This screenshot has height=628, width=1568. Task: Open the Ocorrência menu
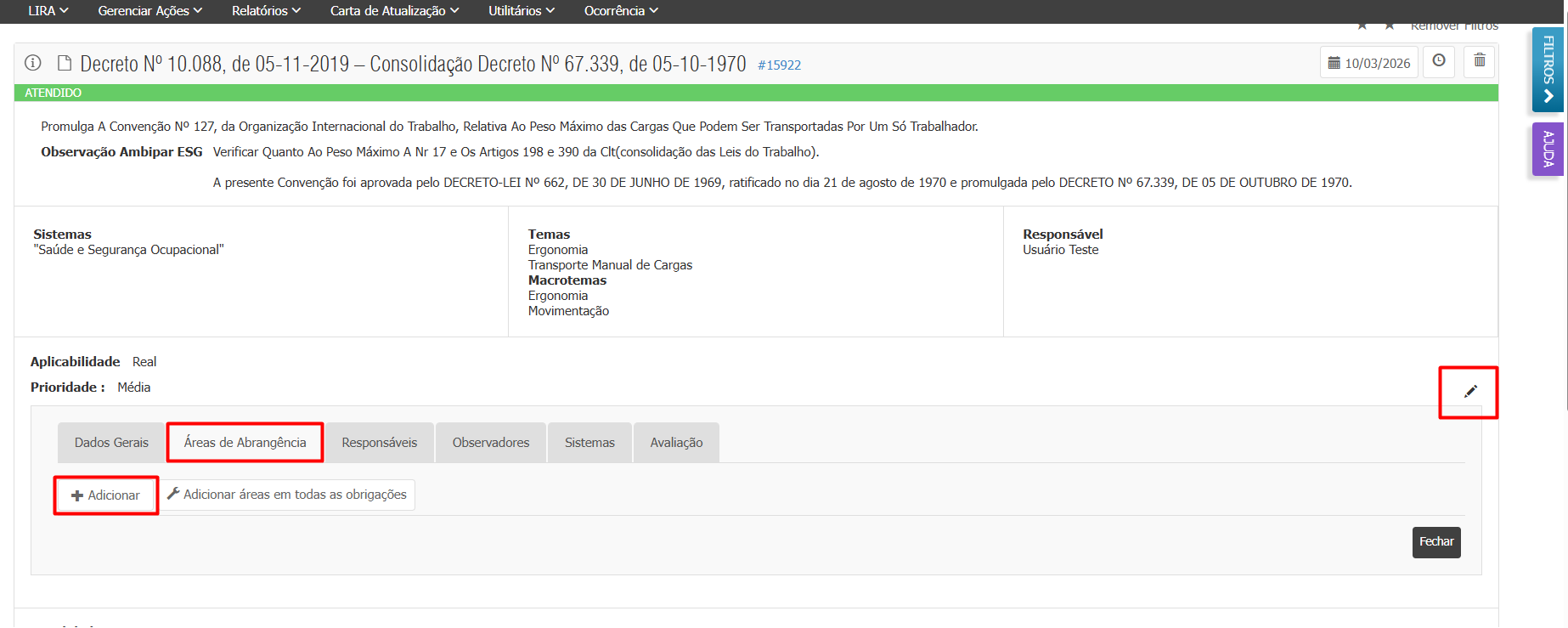pos(621,11)
